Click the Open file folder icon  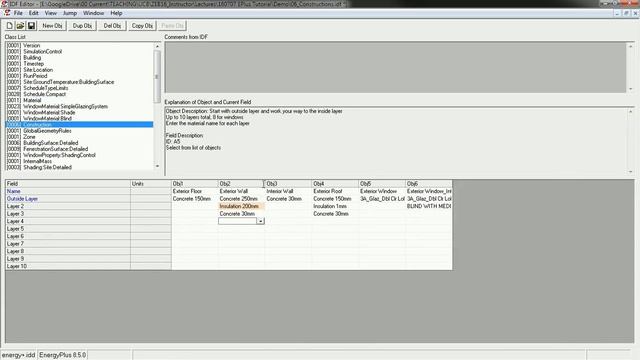pyautogui.click(x=20, y=26)
